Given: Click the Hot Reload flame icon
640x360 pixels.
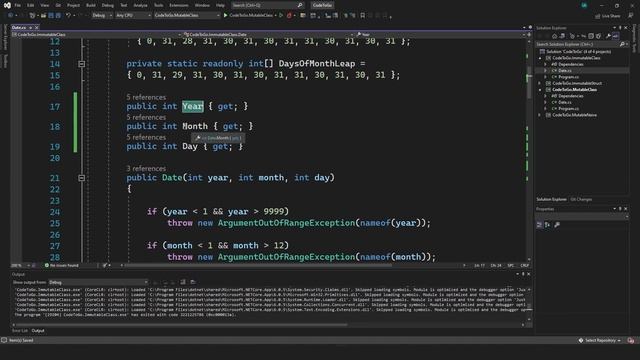Looking at the screenshot, I should [x=289, y=16].
